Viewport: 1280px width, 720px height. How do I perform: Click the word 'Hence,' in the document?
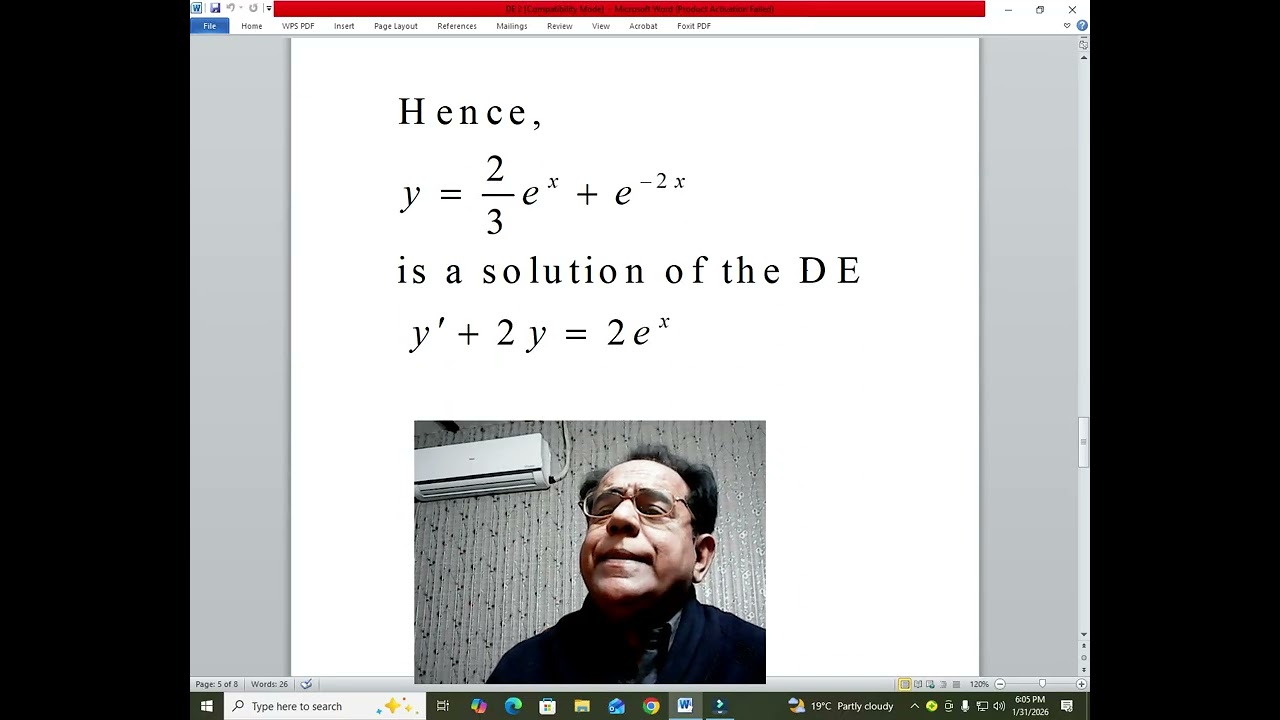pyautogui.click(x=470, y=112)
